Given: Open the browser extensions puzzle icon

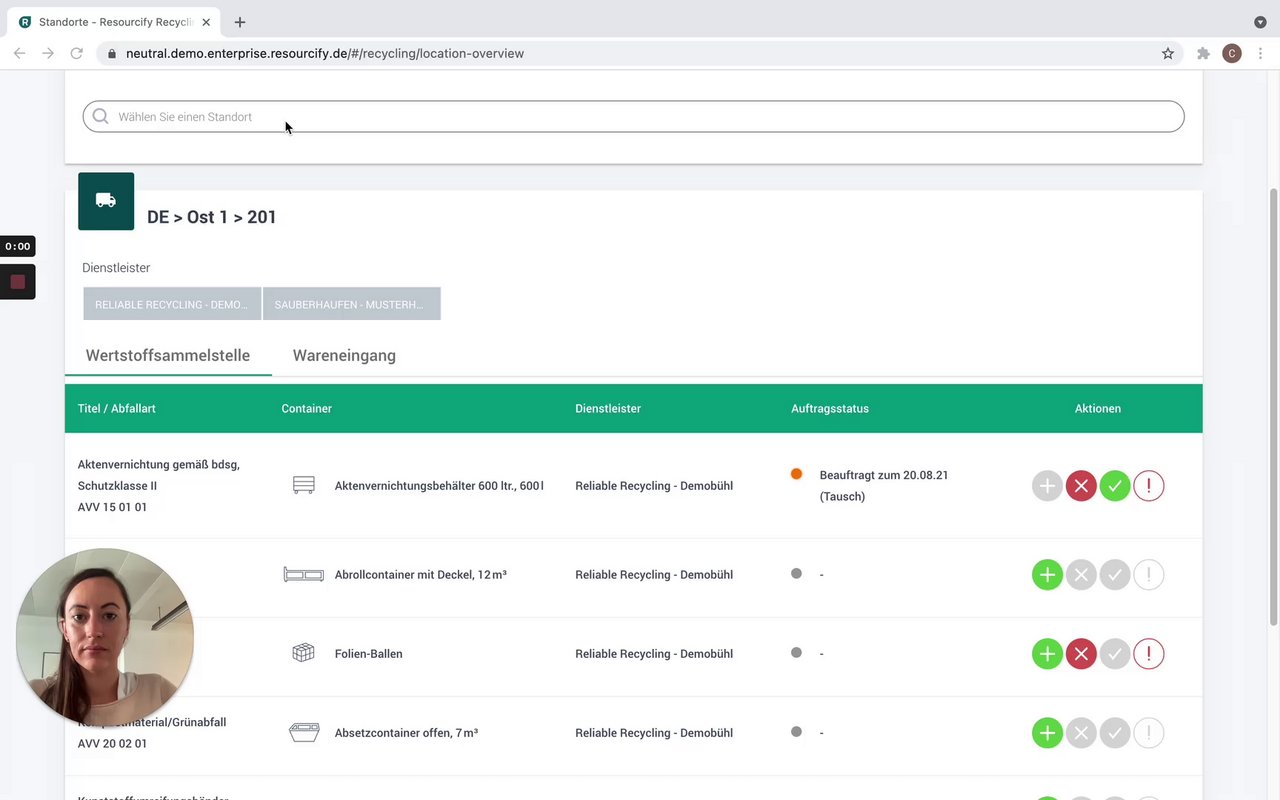Looking at the screenshot, I should click(1203, 54).
